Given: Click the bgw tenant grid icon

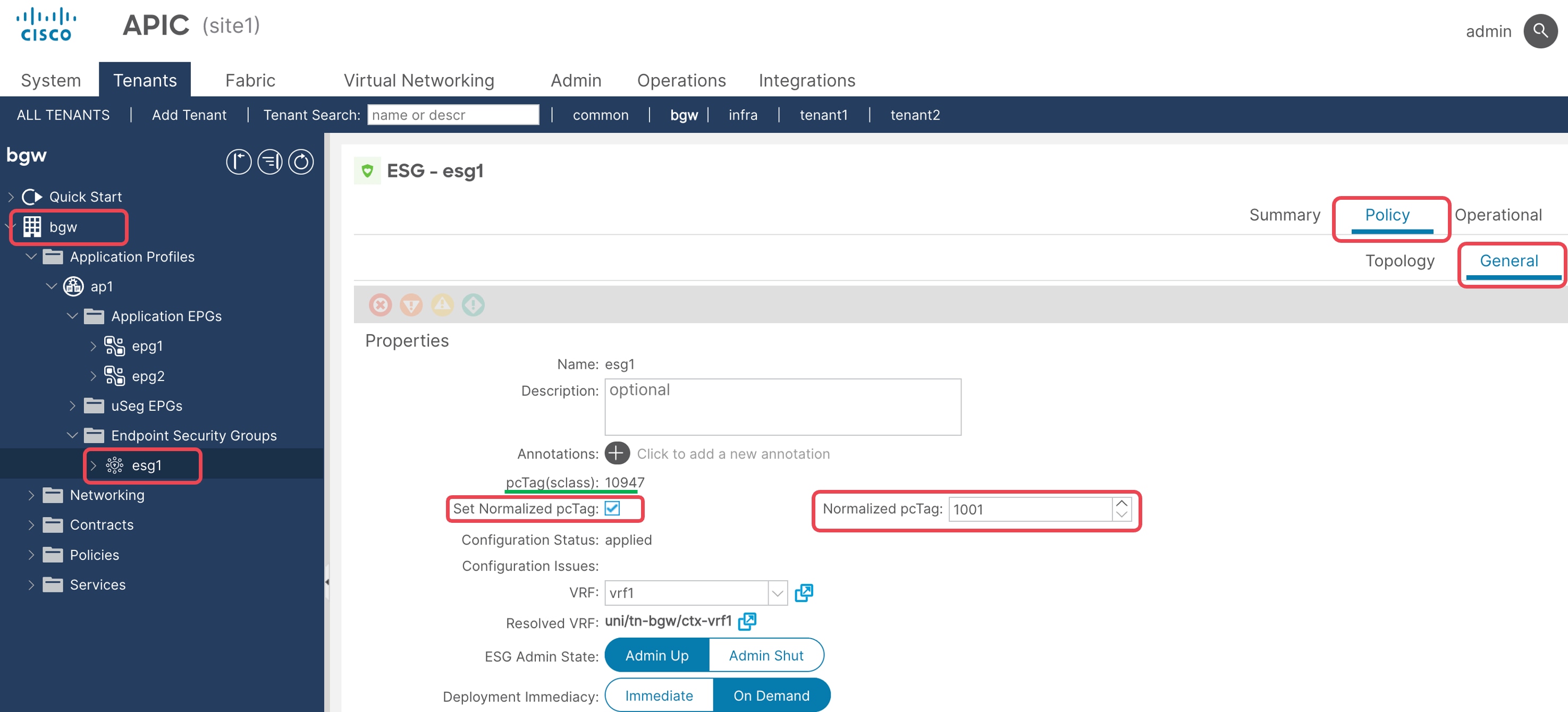Looking at the screenshot, I should click(x=32, y=227).
